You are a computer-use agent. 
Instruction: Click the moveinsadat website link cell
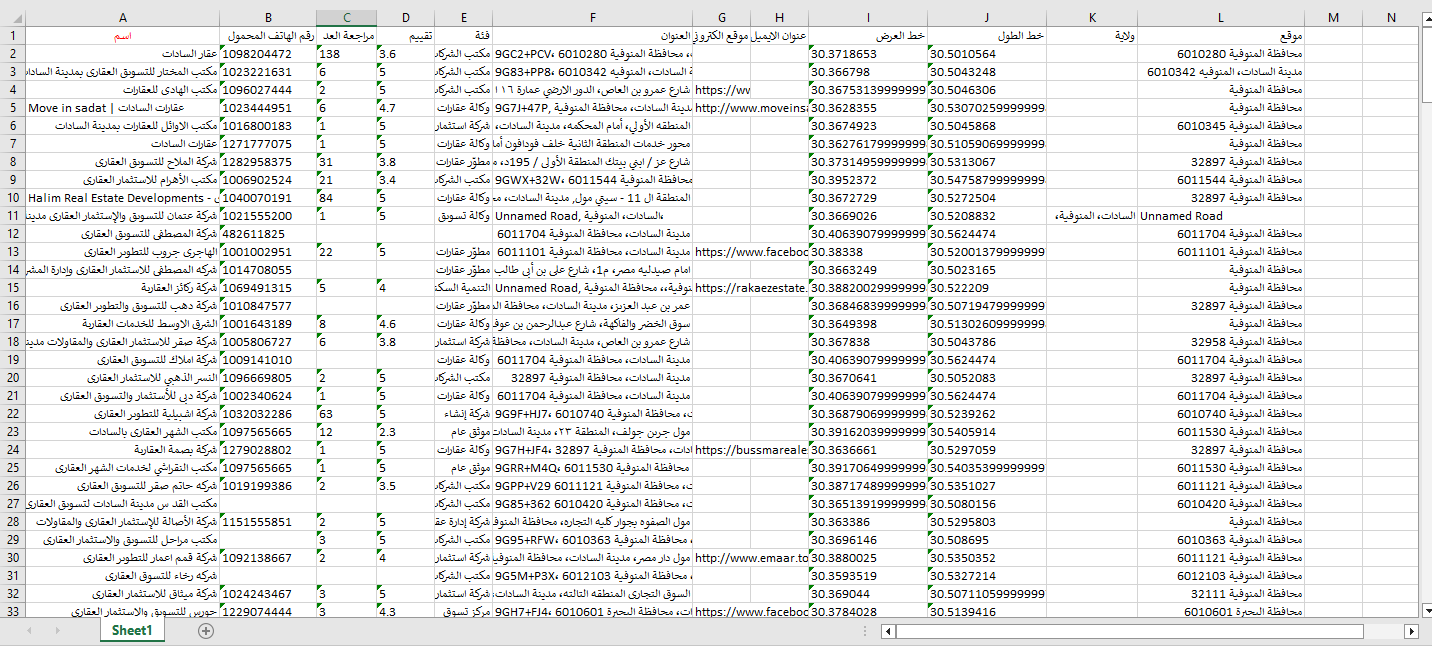click(x=750, y=108)
